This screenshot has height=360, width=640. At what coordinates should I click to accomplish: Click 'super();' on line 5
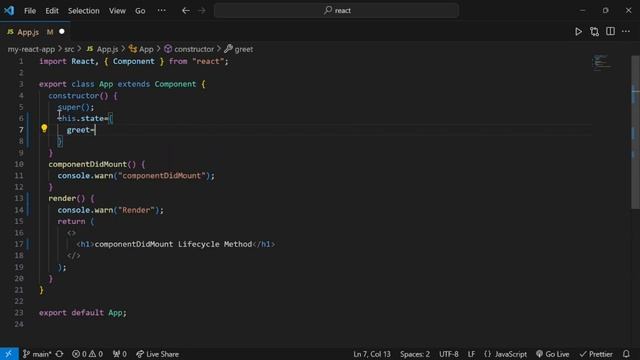point(76,107)
